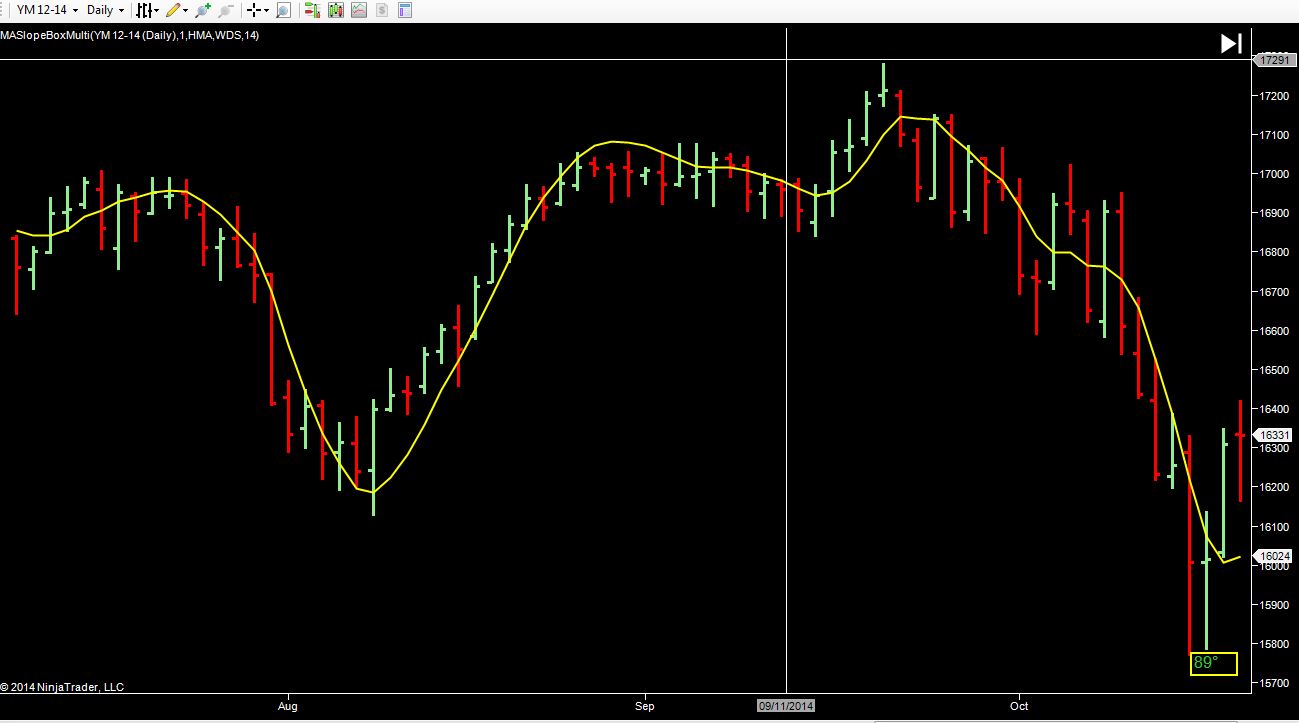
Task: Open the data series candlestick icon
Action: click(x=336, y=10)
